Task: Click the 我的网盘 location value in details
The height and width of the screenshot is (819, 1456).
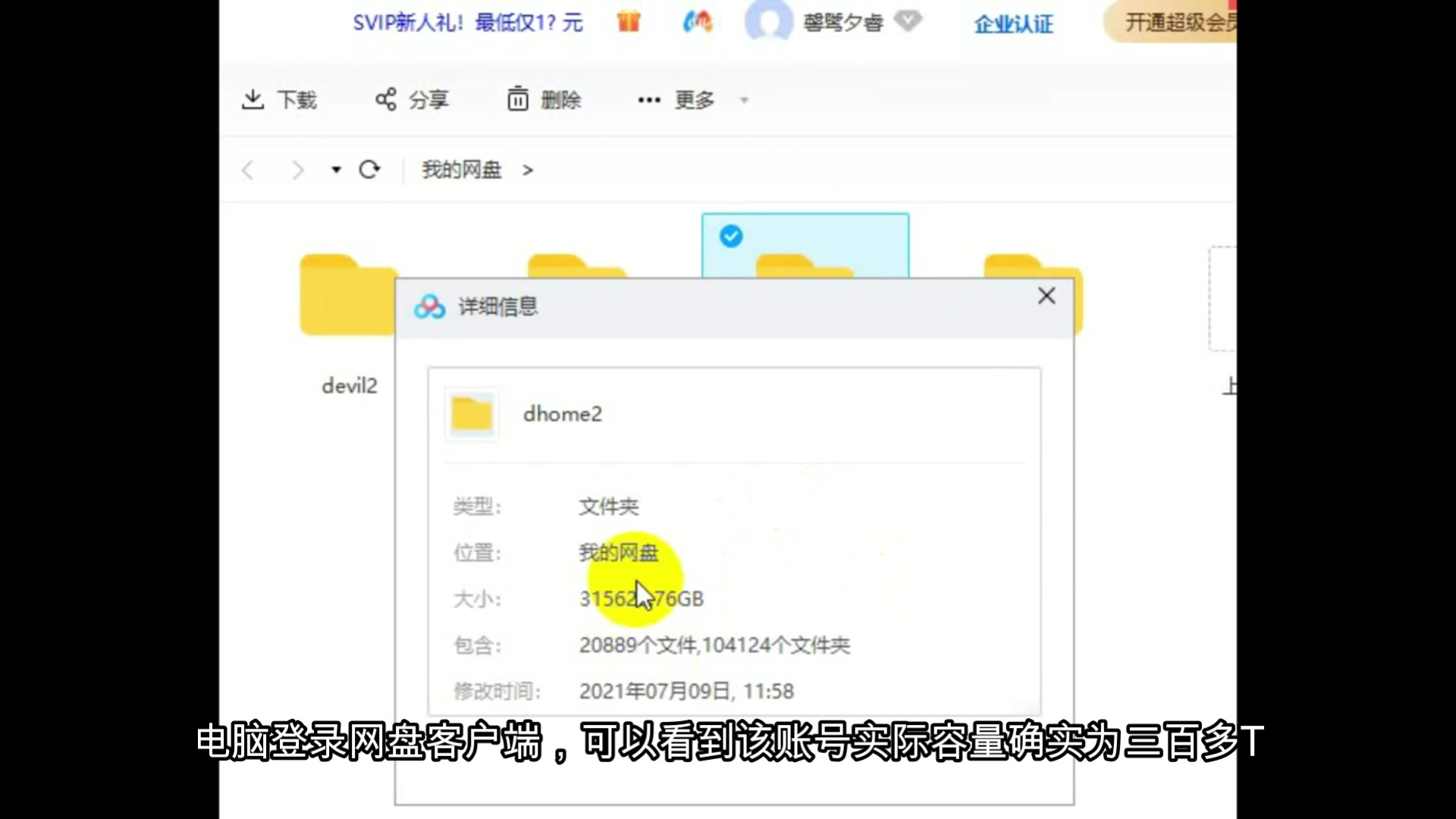Action: click(x=619, y=553)
